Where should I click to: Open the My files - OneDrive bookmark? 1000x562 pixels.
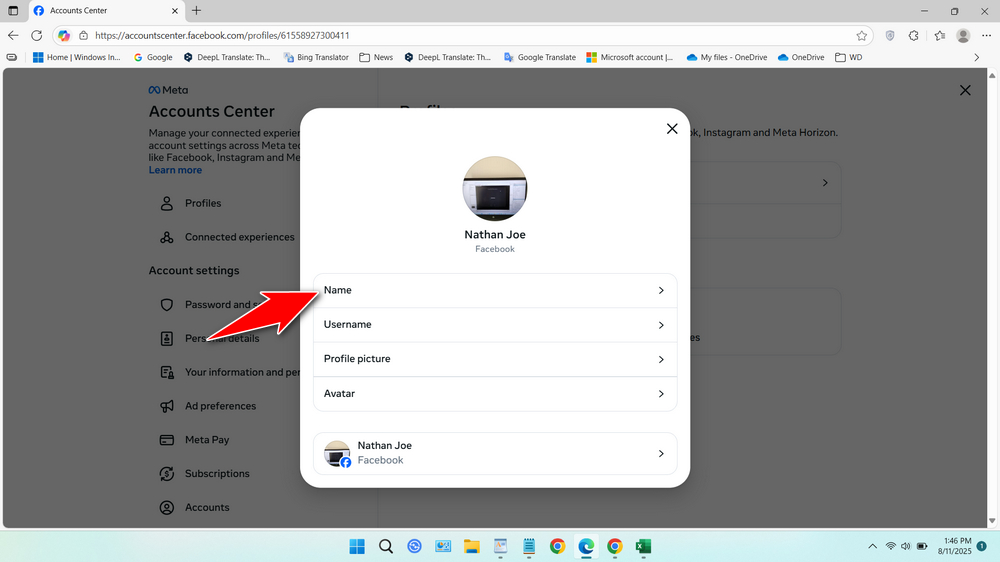[727, 57]
